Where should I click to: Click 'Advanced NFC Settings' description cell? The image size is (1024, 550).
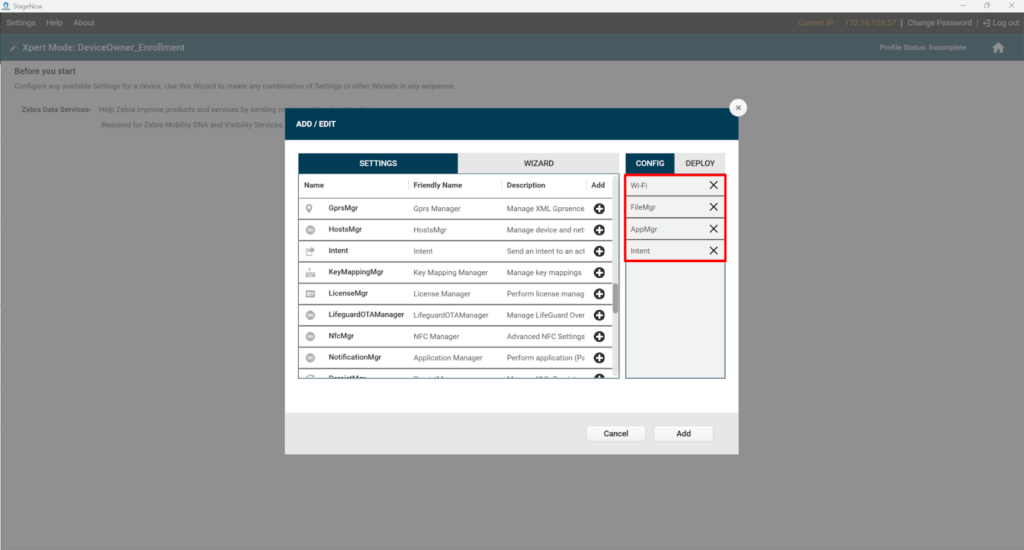[x=545, y=337]
